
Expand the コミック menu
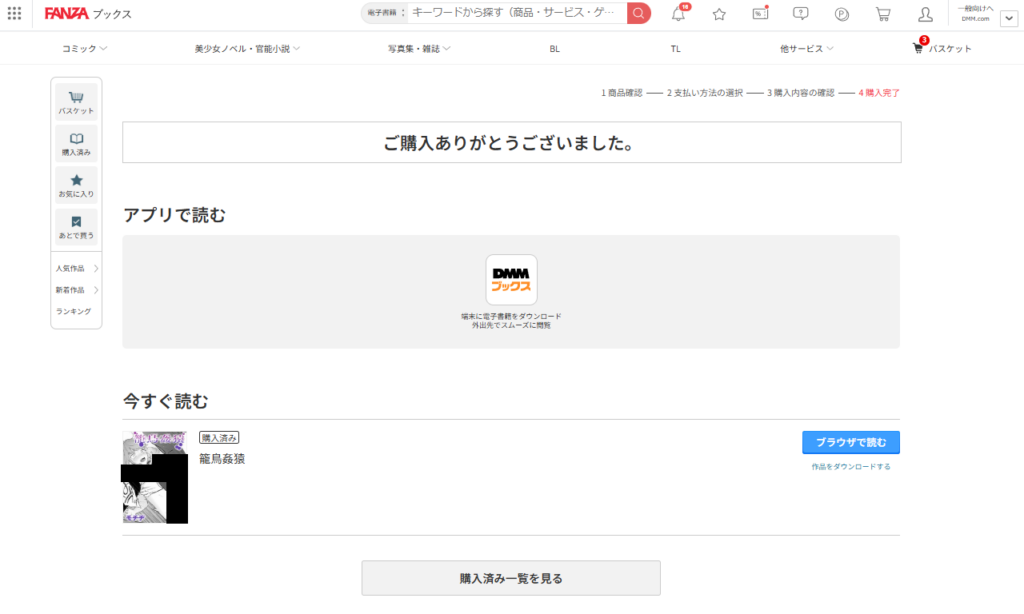[x=84, y=48]
